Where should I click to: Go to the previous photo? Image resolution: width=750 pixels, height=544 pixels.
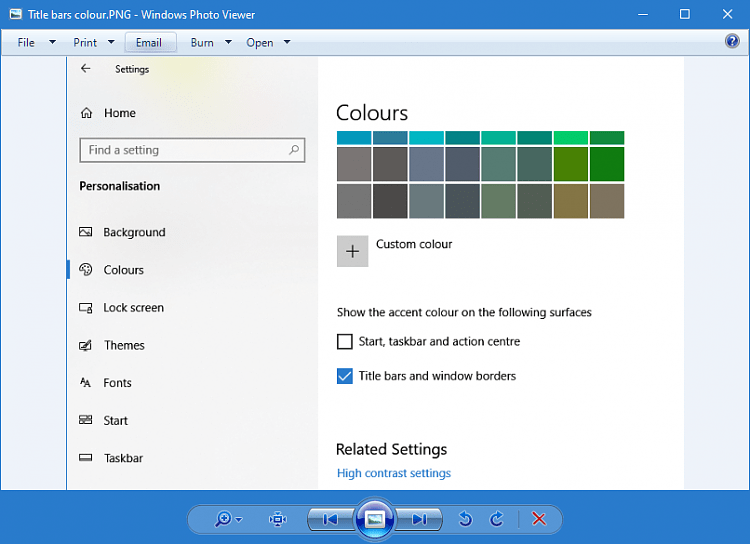pos(330,520)
